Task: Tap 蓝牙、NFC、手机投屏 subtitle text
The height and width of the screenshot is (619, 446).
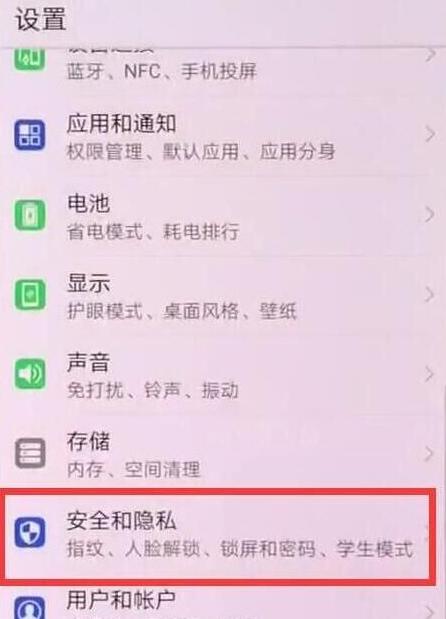Action: click(162, 72)
